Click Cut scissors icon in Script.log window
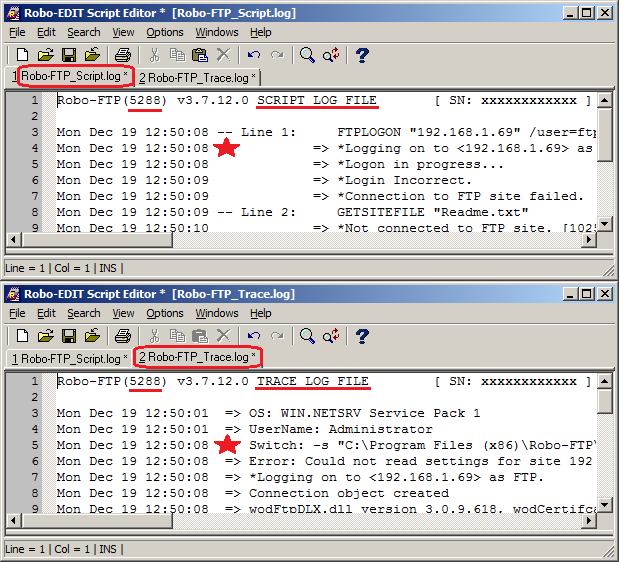The image size is (620, 562). pos(153,55)
